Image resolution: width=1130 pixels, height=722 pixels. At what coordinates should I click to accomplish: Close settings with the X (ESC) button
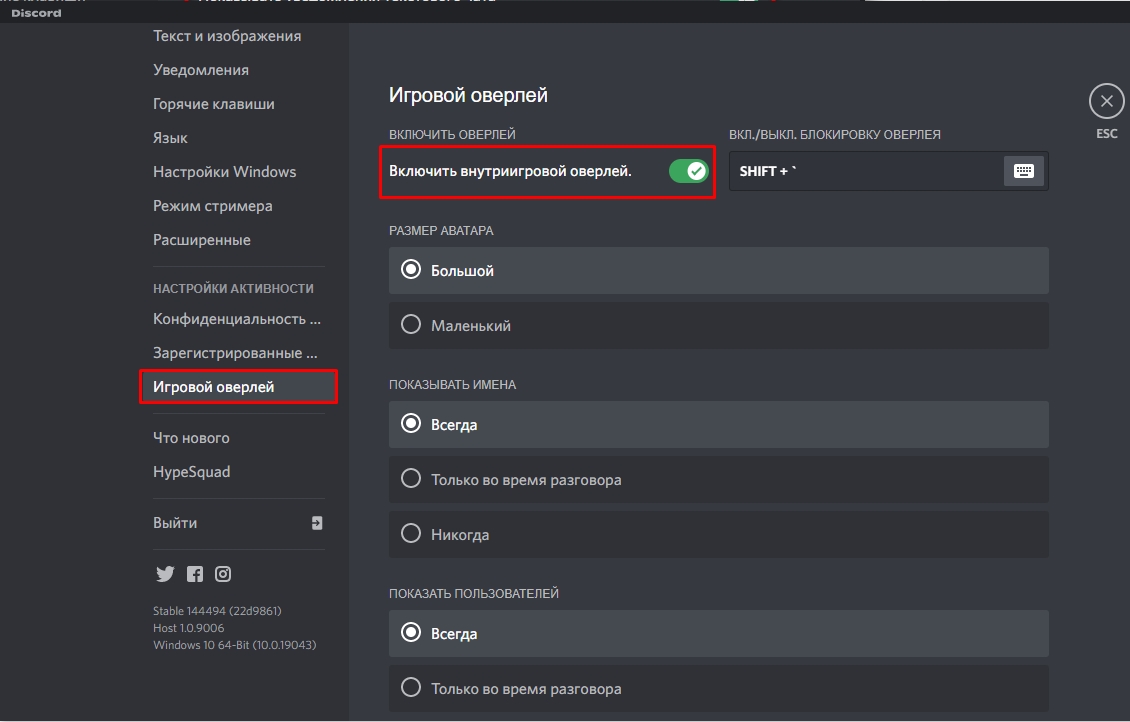(x=1106, y=101)
